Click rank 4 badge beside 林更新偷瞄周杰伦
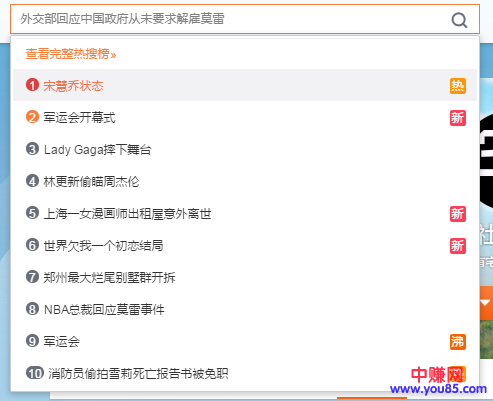493x401 pixels. 32,181
